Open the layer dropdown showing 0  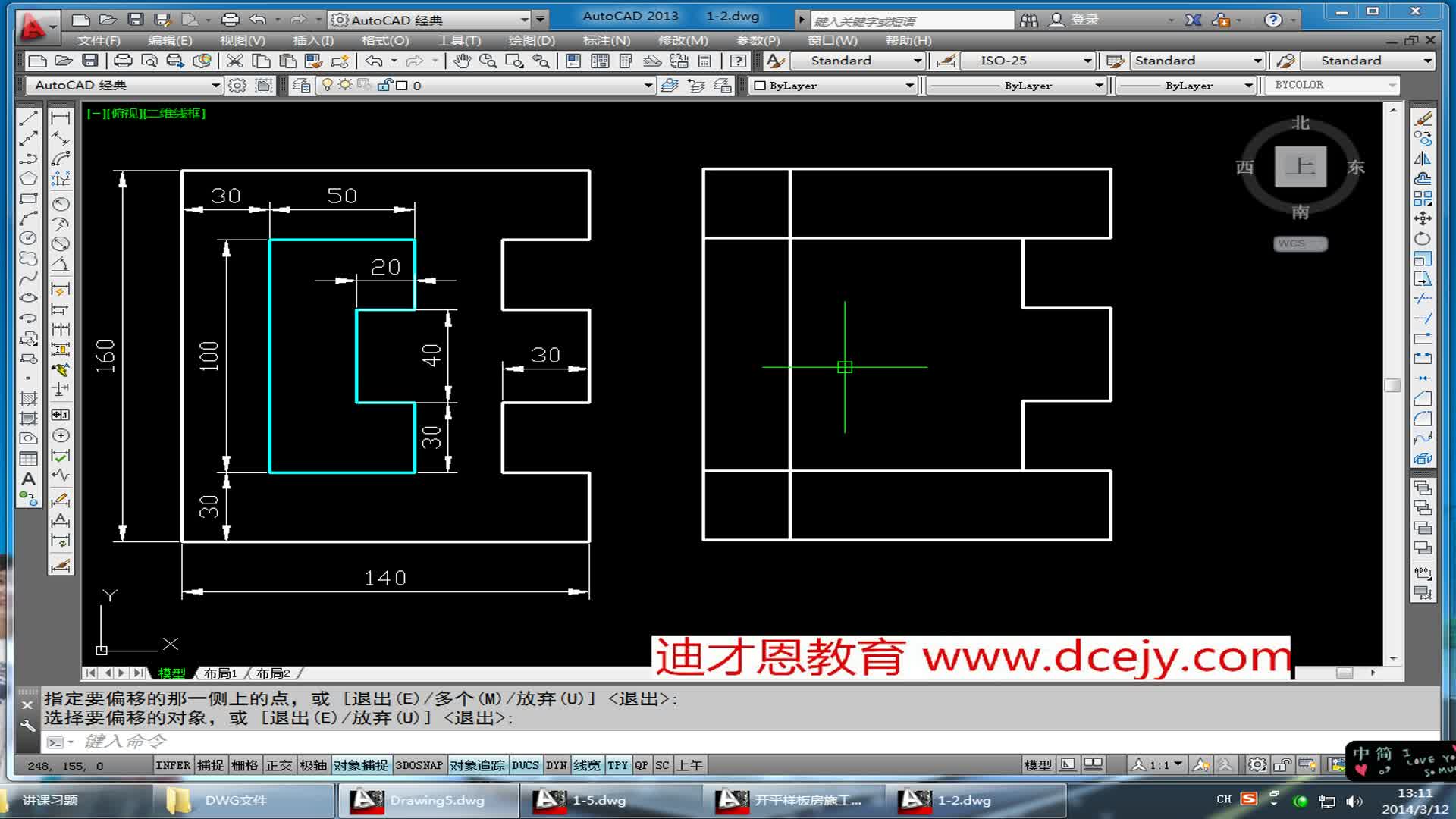click(x=648, y=86)
